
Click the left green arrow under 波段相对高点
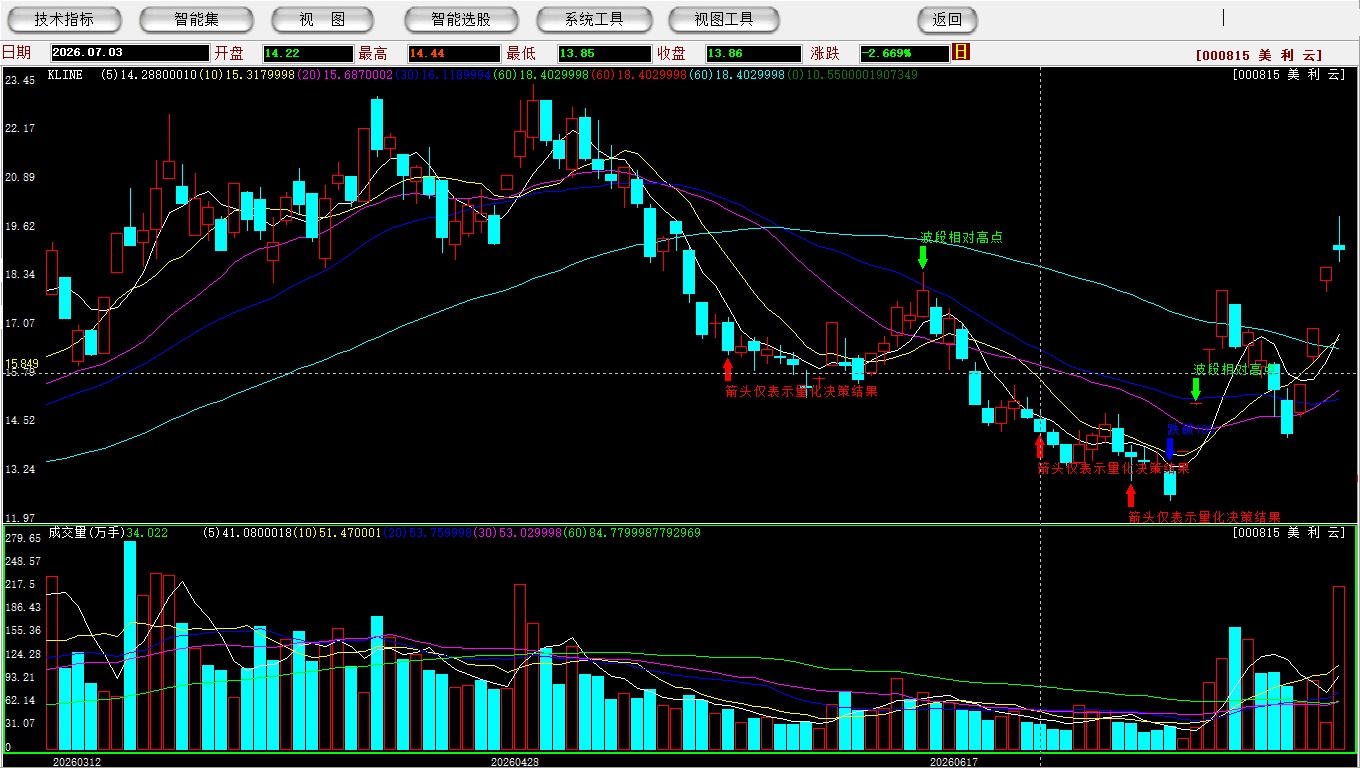[923, 257]
